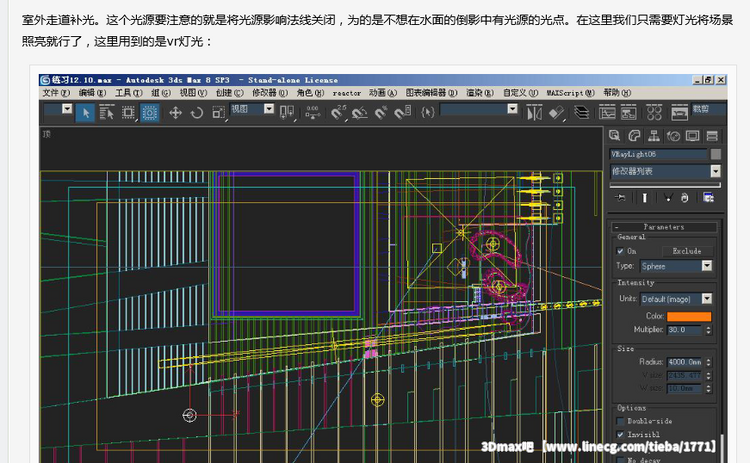This screenshot has height=463, width=750.
Task: Enable the Double-side option checkbox
Action: click(x=620, y=421)
